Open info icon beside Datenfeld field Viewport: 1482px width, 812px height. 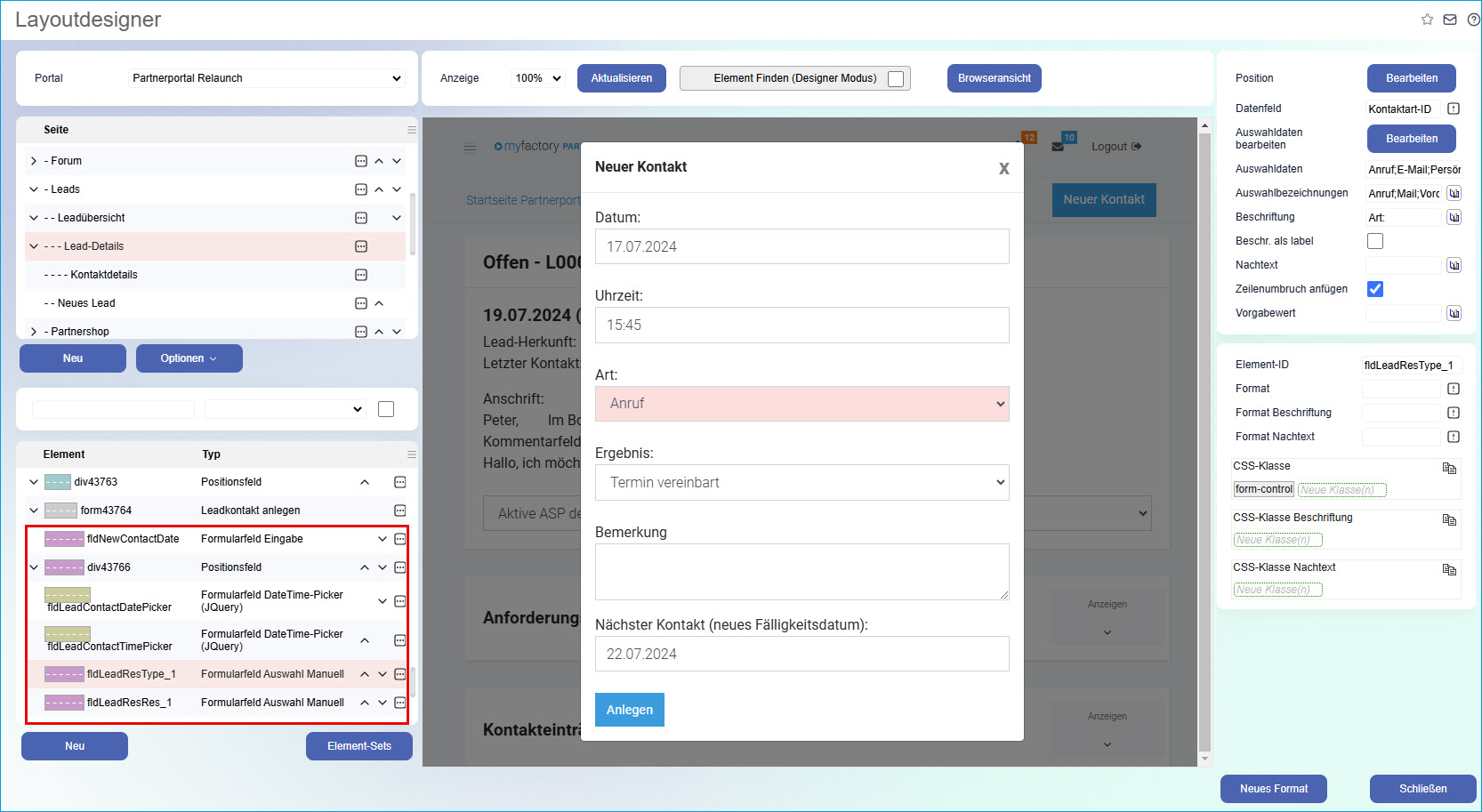[x=1454, y=109]
